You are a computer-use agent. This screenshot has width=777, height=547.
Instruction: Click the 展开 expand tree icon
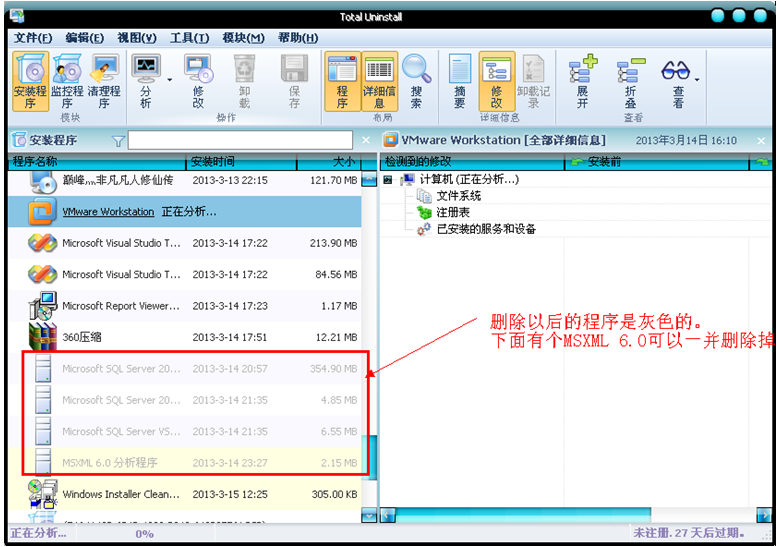click(583, 81)
